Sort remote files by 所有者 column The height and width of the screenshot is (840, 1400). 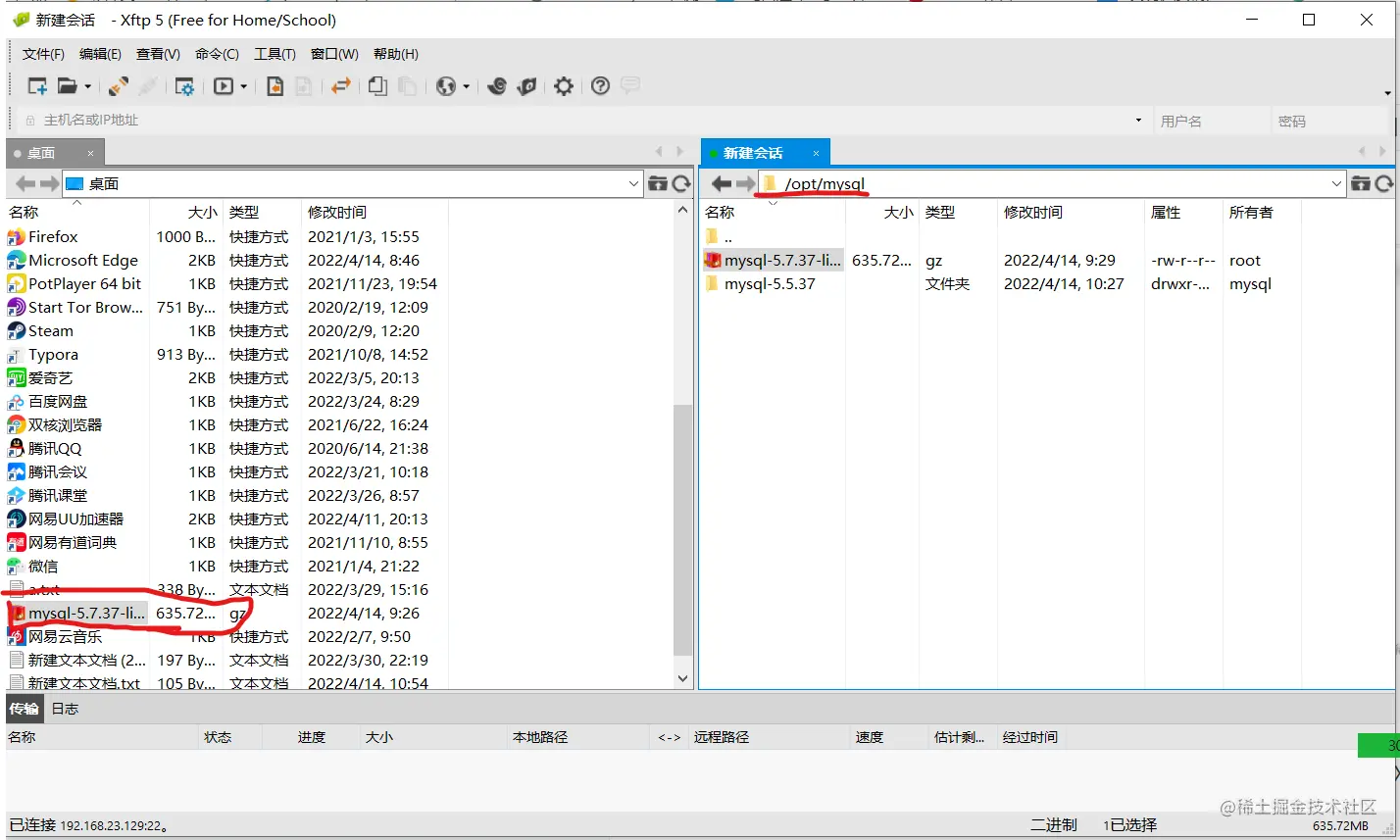[1262, 212]
